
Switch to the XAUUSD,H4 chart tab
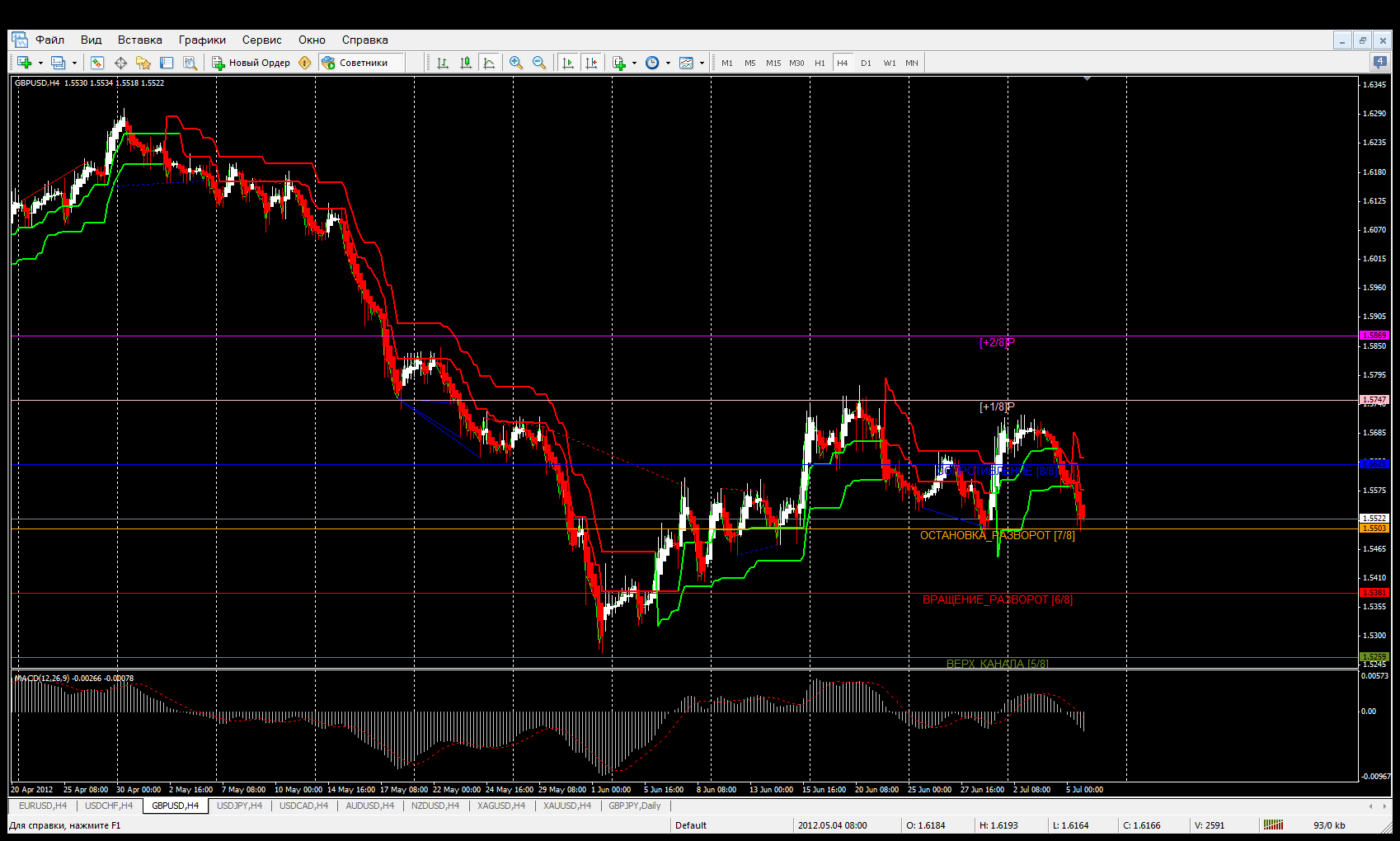click(567, 806)
